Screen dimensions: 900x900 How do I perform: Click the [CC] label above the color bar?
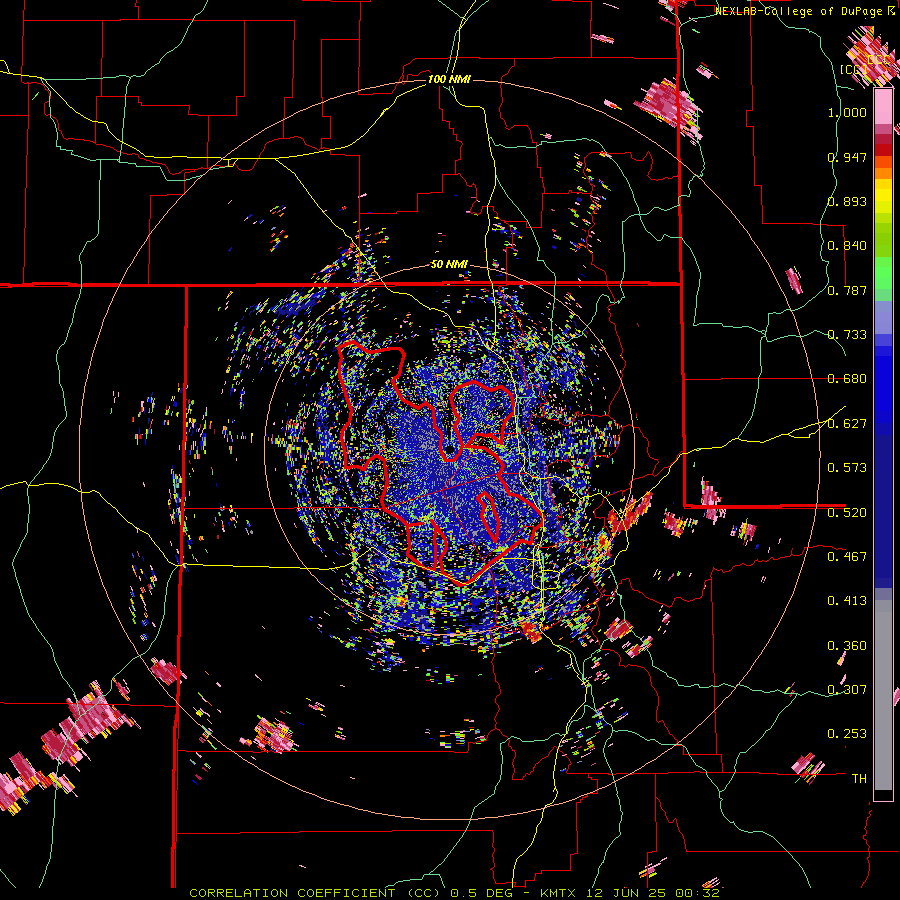[x=854, y=69]
